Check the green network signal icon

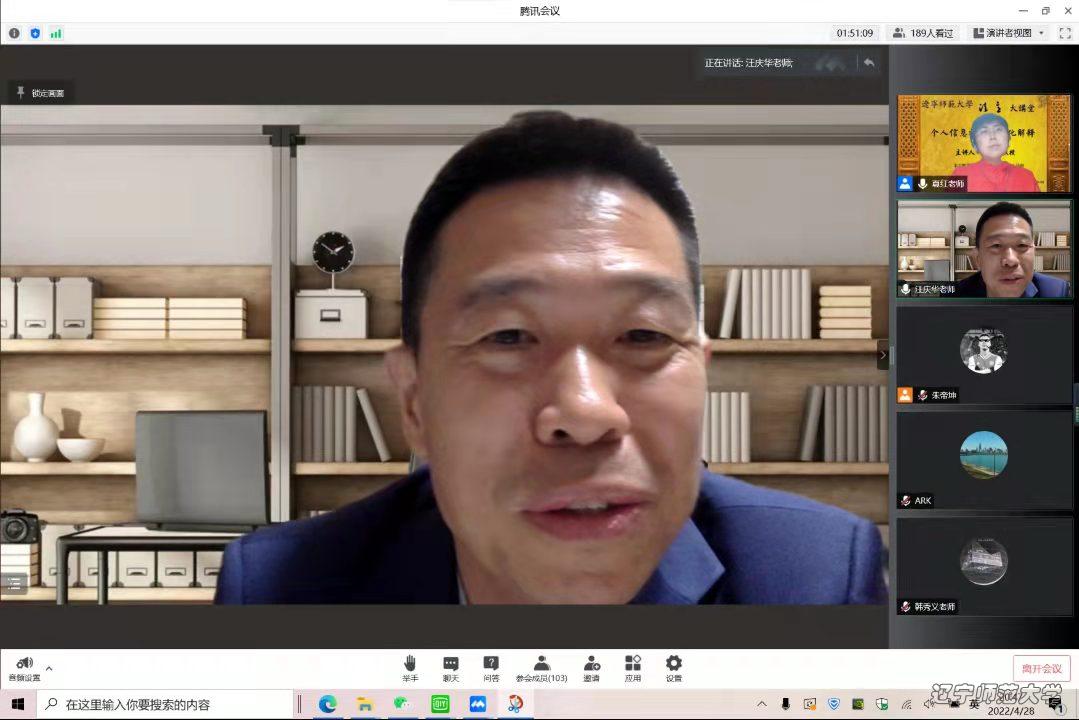coord(56,33)
